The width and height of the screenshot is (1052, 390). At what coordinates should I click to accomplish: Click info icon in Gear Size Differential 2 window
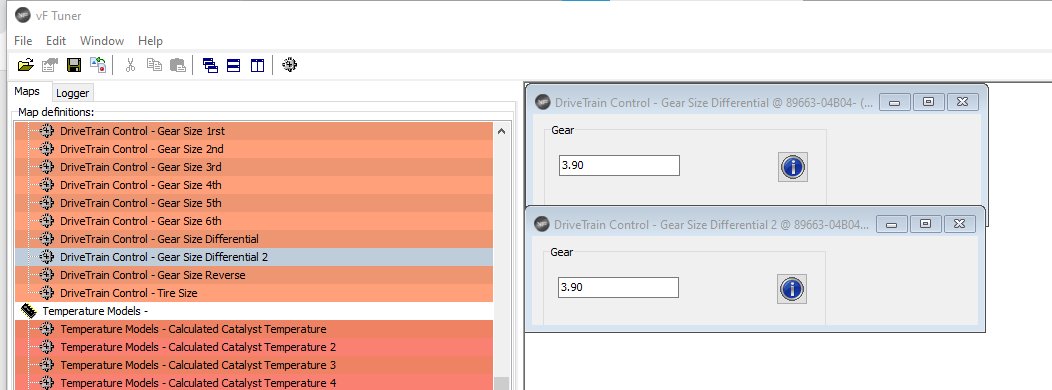pyautogui.click(x=792, y=289)
